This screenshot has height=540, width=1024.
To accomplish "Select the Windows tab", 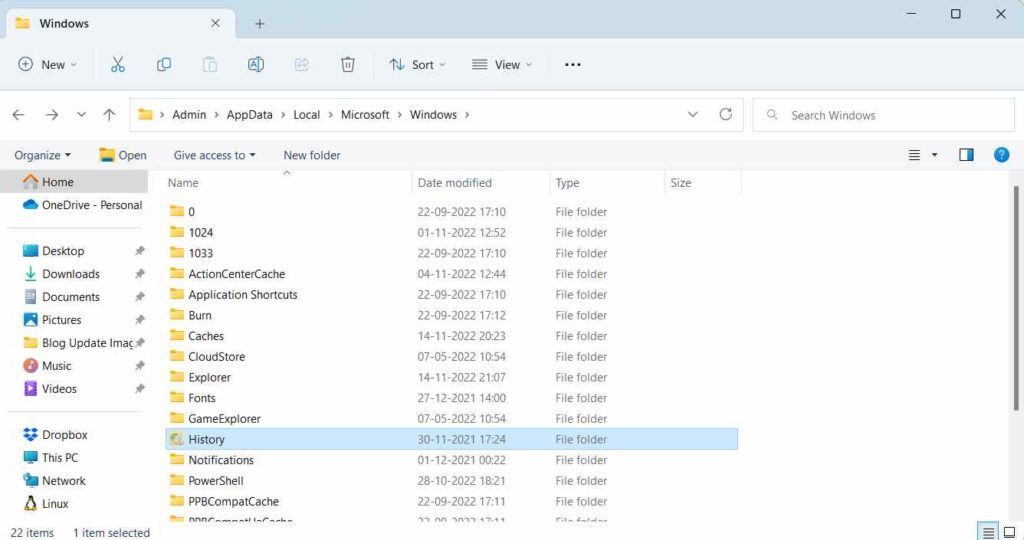I will pyautogui.click(x=118, y=24).
